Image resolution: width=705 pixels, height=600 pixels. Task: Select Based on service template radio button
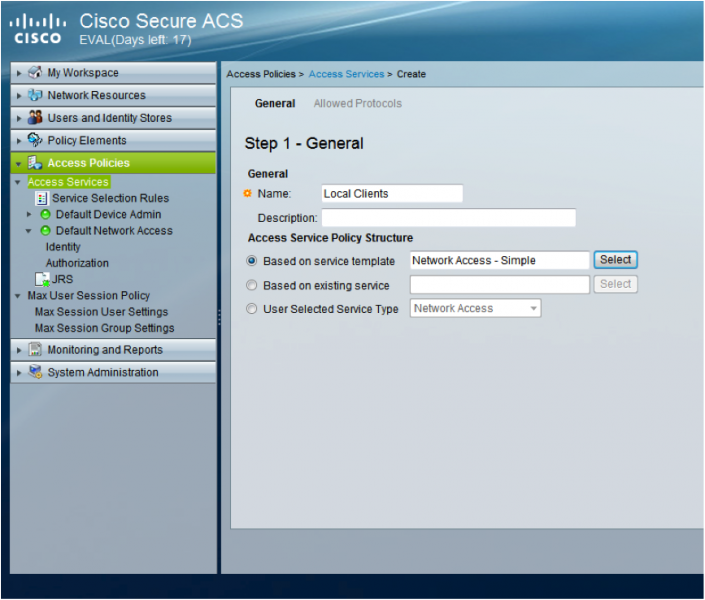[252, 260]
